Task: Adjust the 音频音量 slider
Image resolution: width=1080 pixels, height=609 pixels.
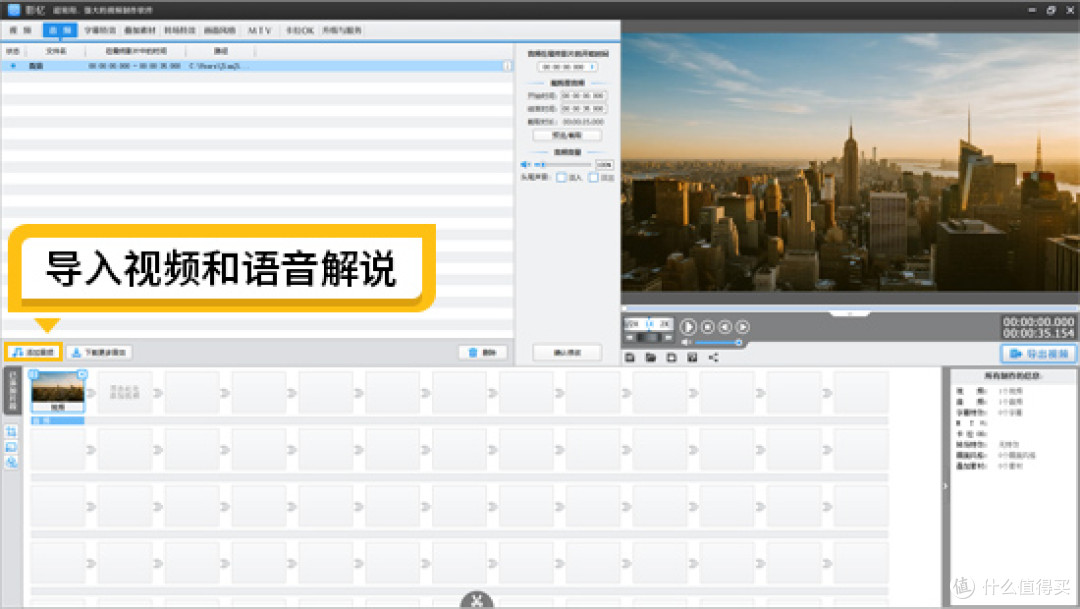Action: pos(563,165)
